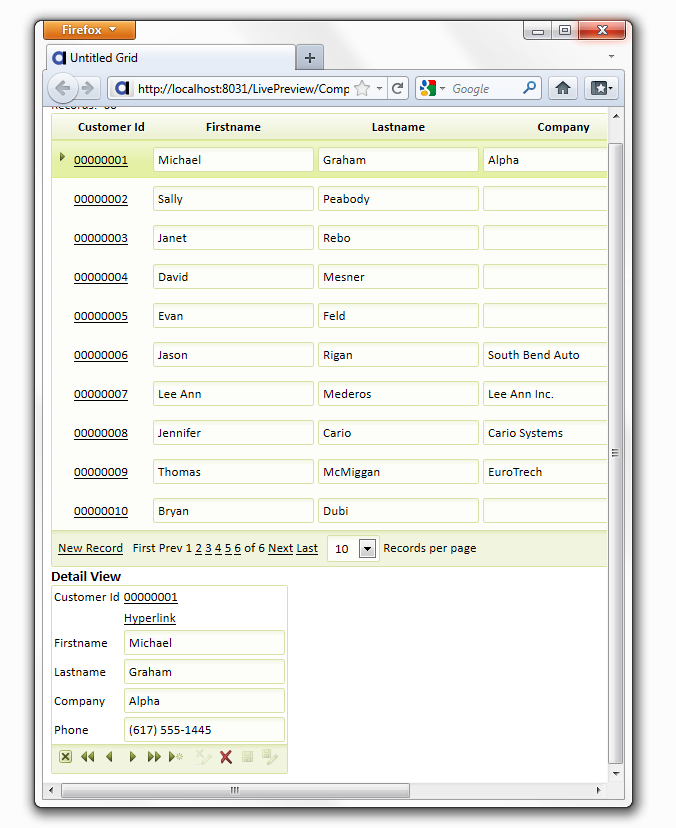The image size is (676, 828).
Task: Go to page 4 of the grid
Action: click(218, 548)
